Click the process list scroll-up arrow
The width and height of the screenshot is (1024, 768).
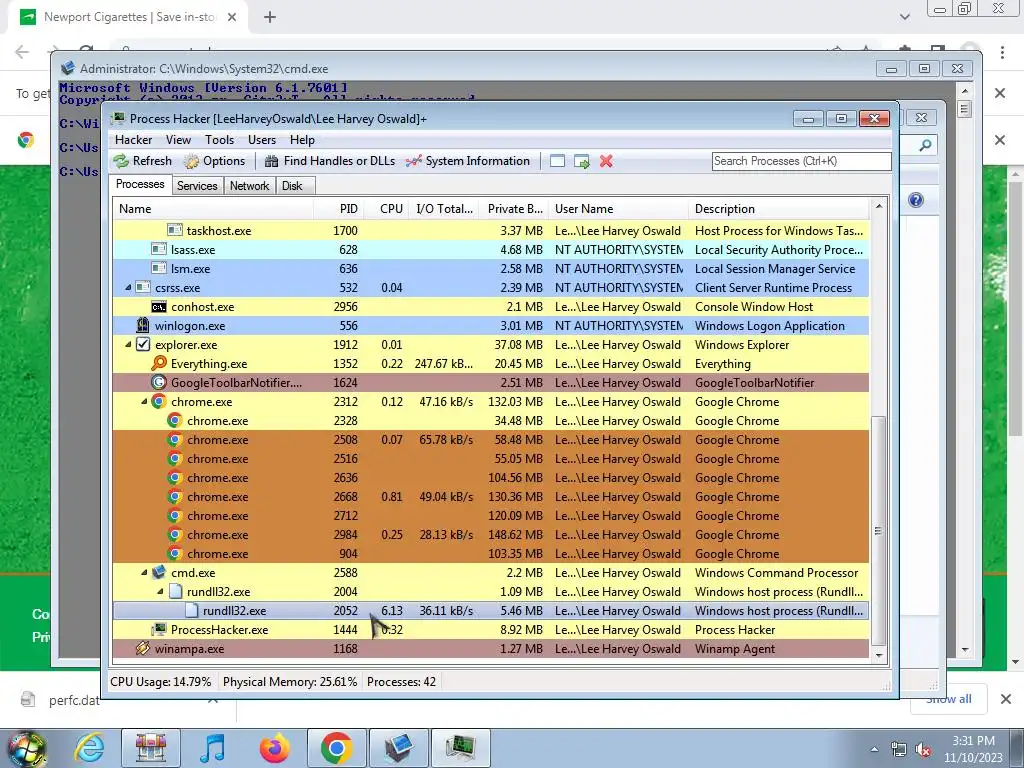click(x=878, y=206)
